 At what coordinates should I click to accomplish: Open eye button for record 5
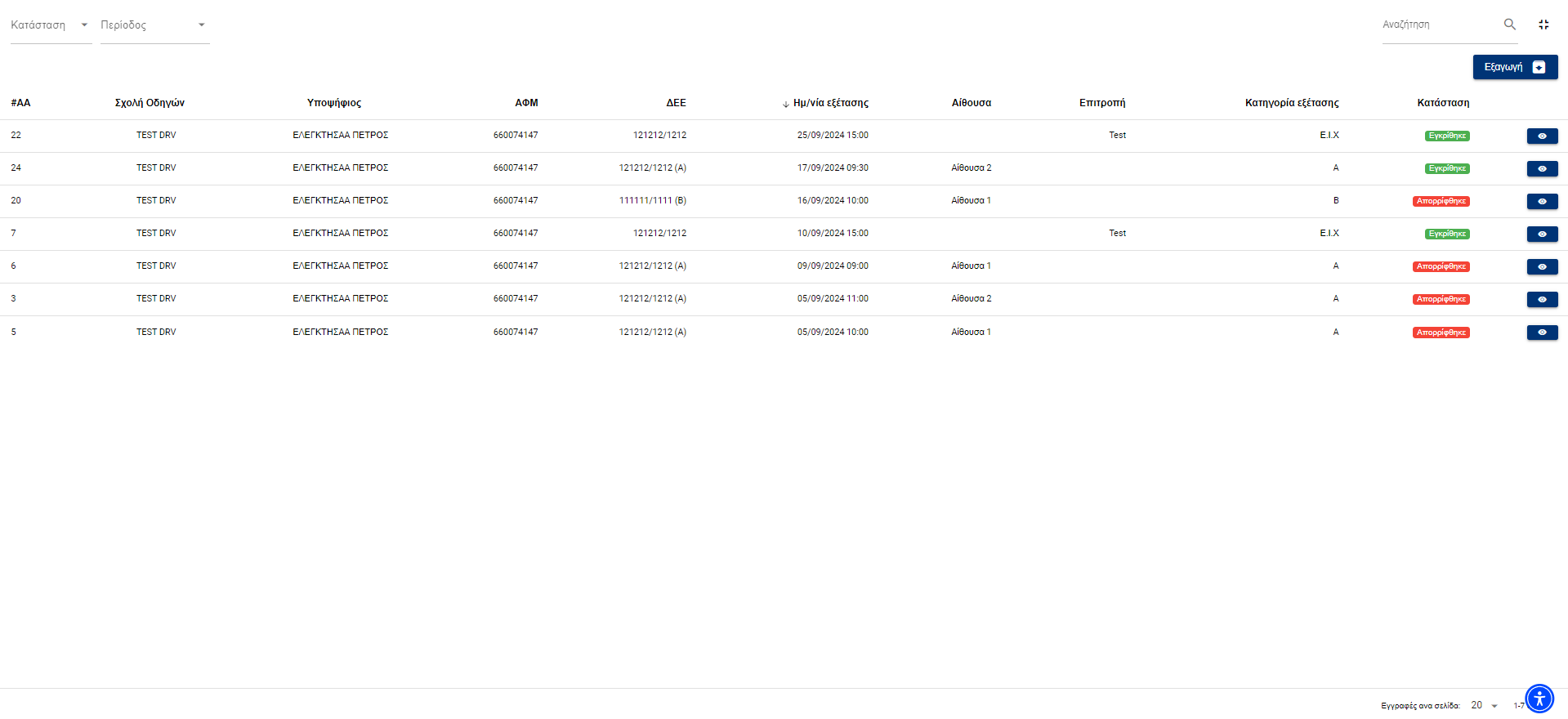[x=1542, y=333]
